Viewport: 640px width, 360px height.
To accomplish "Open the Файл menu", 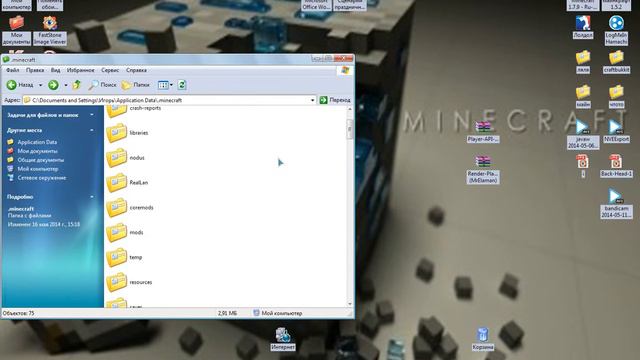I will click(x=13, y=70).
